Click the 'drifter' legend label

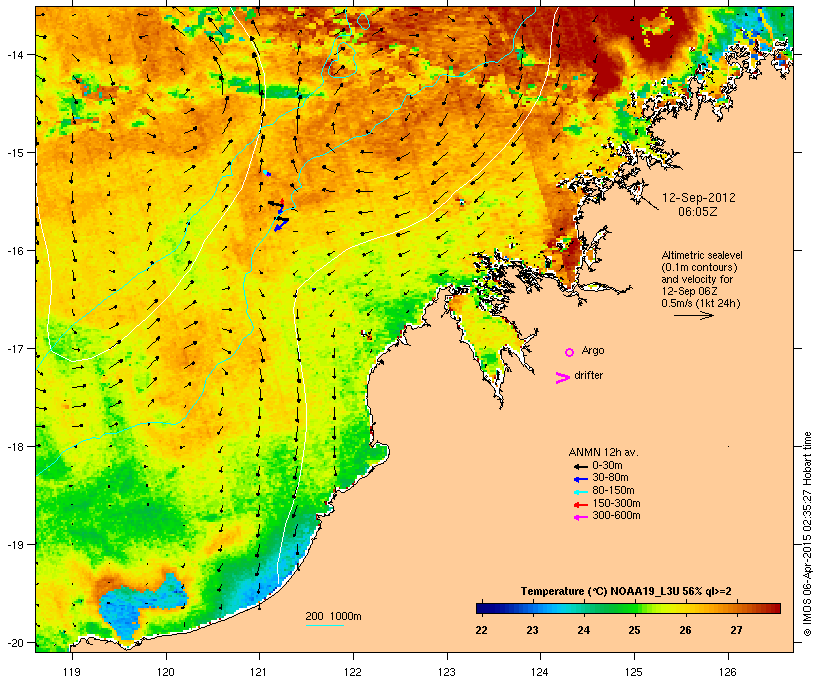click(x=588, y=375)
